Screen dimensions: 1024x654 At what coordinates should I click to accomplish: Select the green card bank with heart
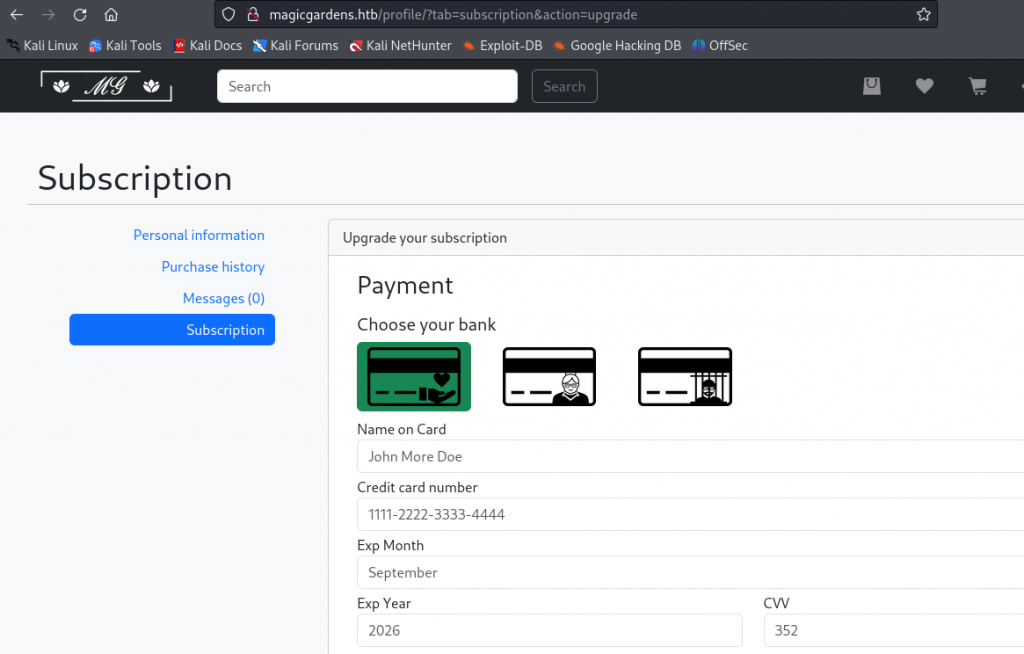pos(414,377)
